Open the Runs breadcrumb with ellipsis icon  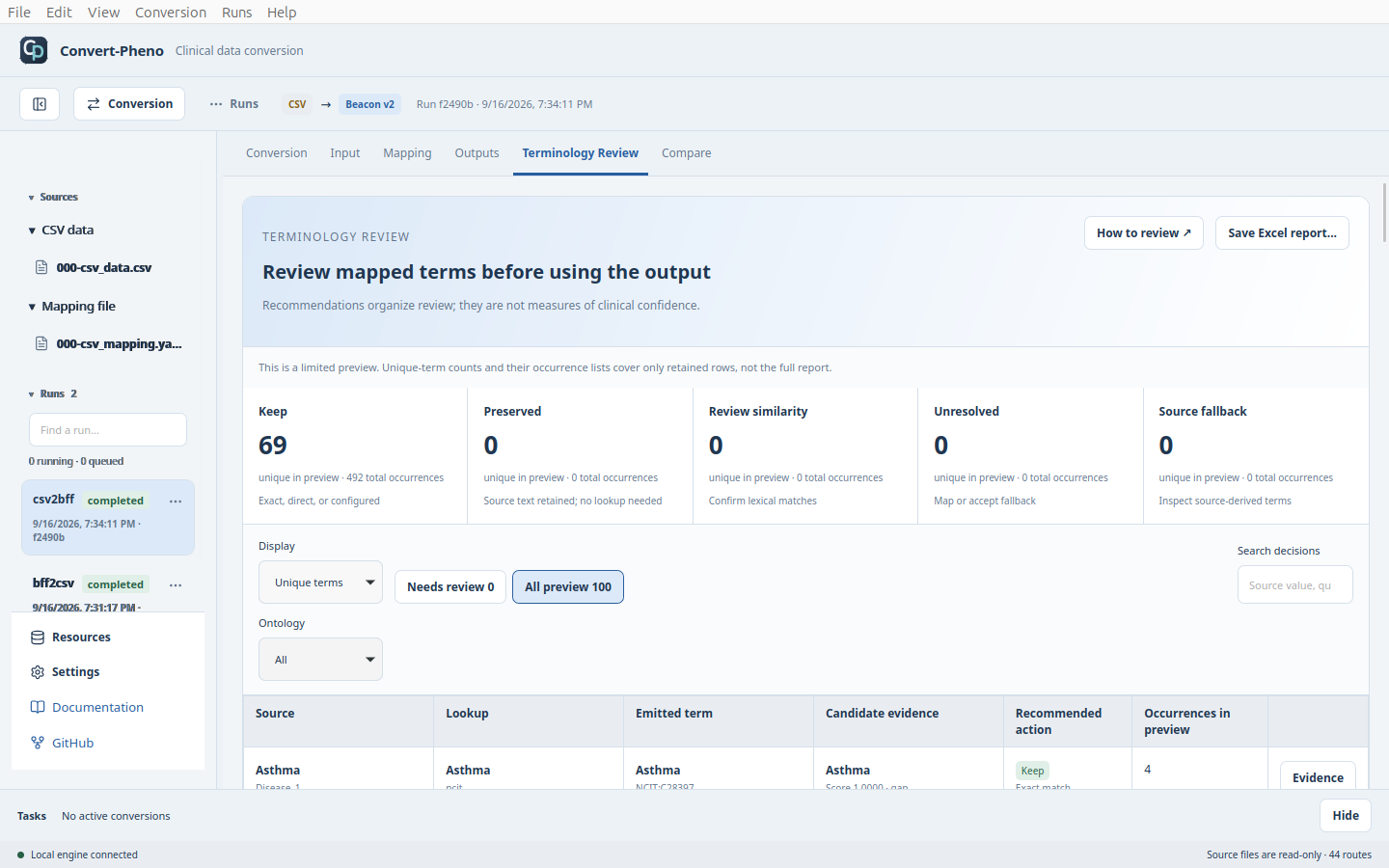click(x=233, y=104)
